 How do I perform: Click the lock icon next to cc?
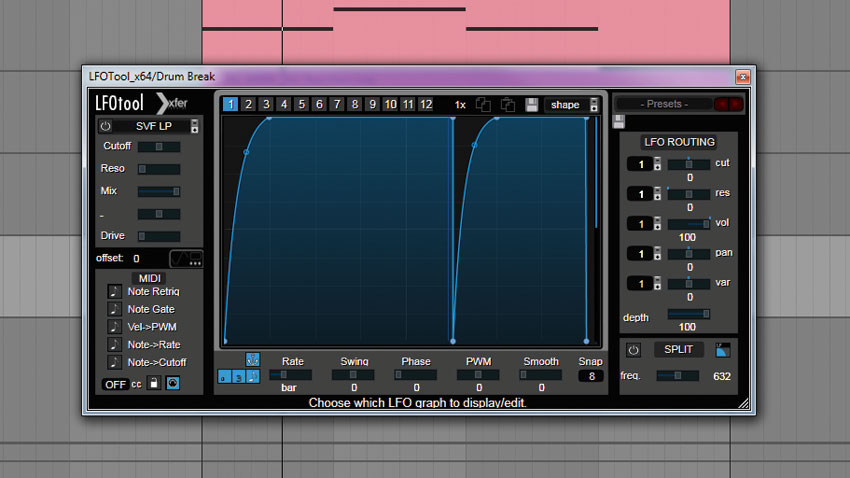pos(154,383)
